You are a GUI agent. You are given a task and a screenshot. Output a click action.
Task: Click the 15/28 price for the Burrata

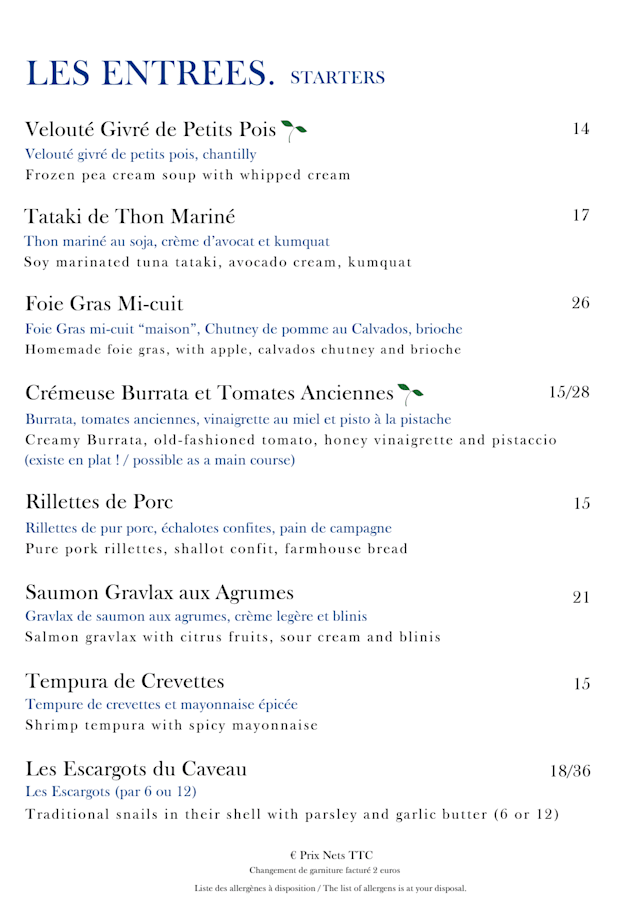tap(569, 392)
